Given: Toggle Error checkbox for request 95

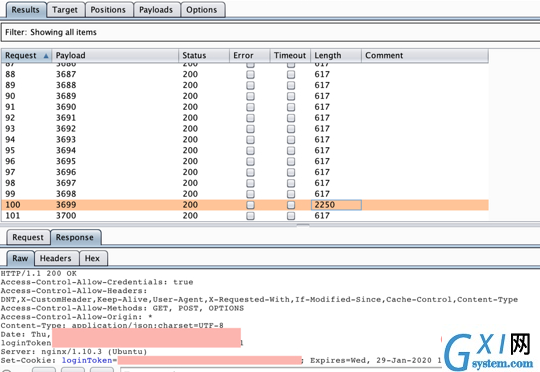Looking at the screenshot, I should click(250, 151).
